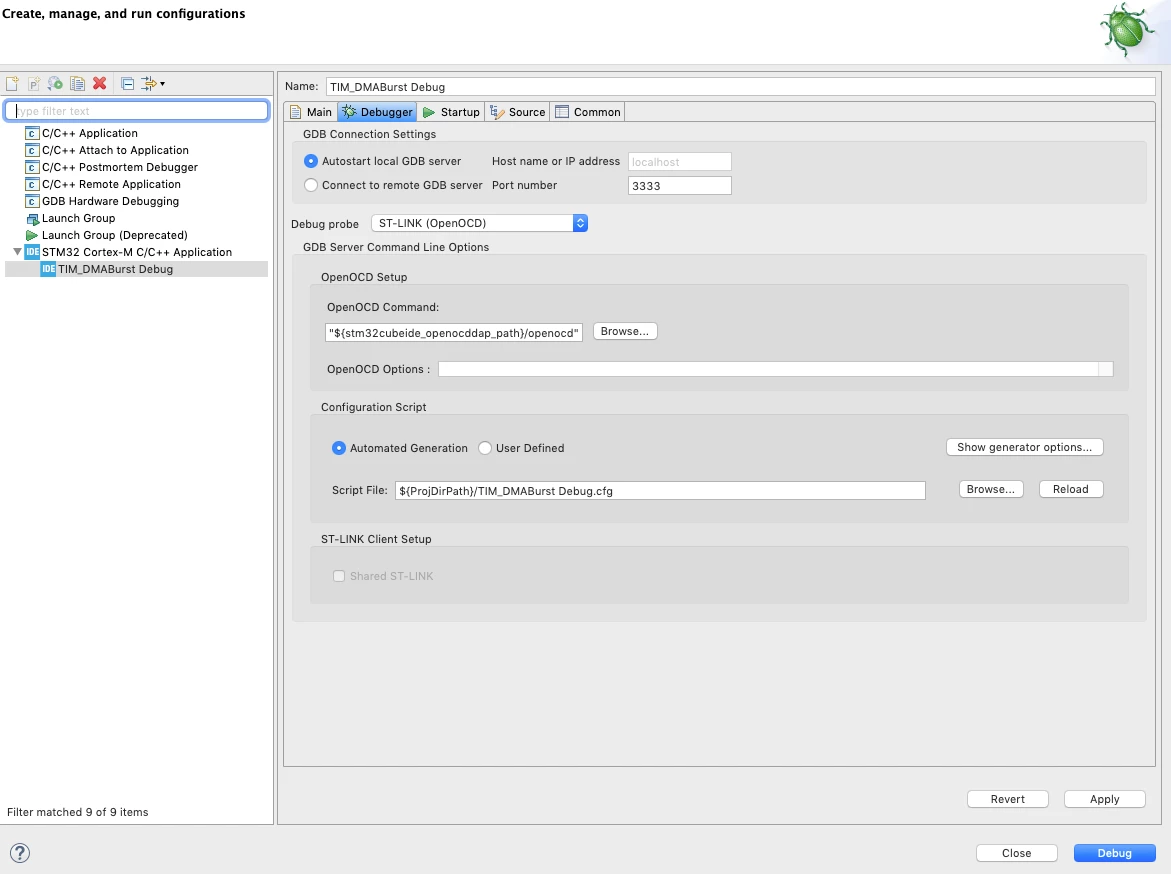The image size is (1171, 874).
Task: Click the C/C++ Postmortem Debugger icon
Action: 32,168
